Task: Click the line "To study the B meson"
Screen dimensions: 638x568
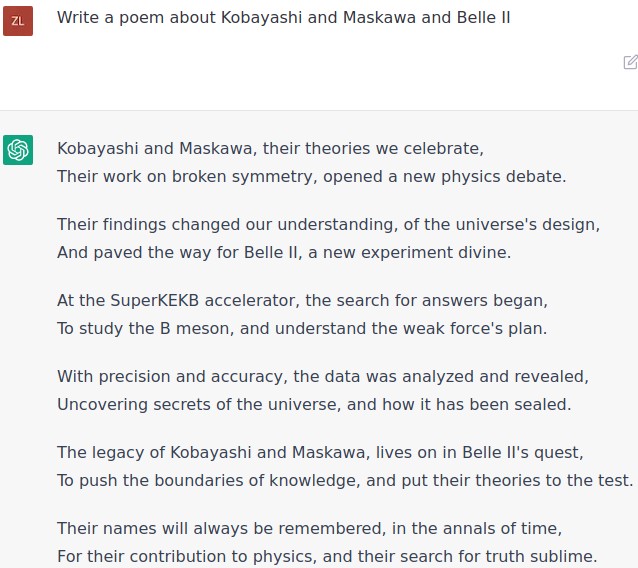Action: tap(302, 328)
